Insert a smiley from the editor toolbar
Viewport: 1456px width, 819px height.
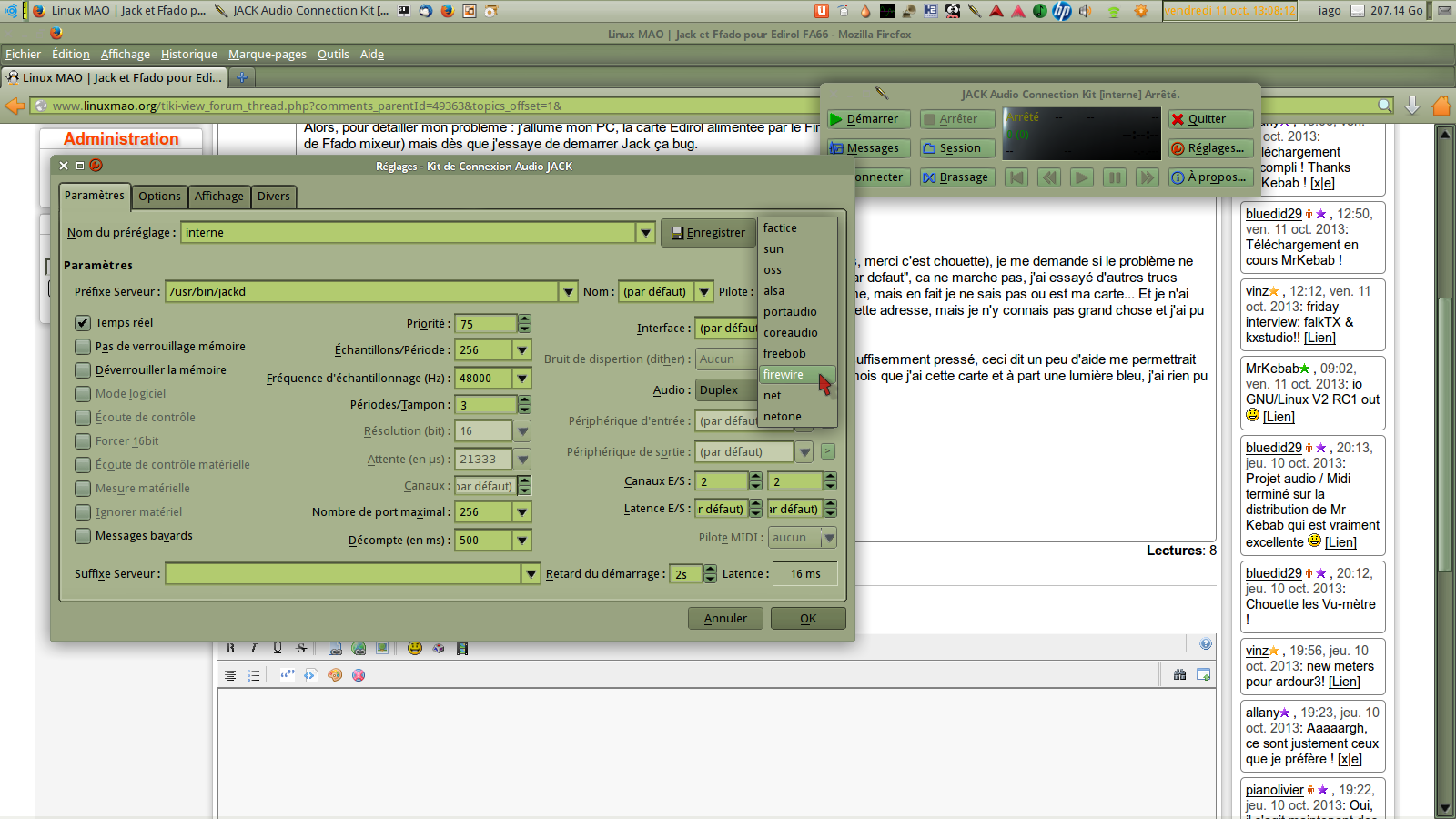[x=415, y=648]
